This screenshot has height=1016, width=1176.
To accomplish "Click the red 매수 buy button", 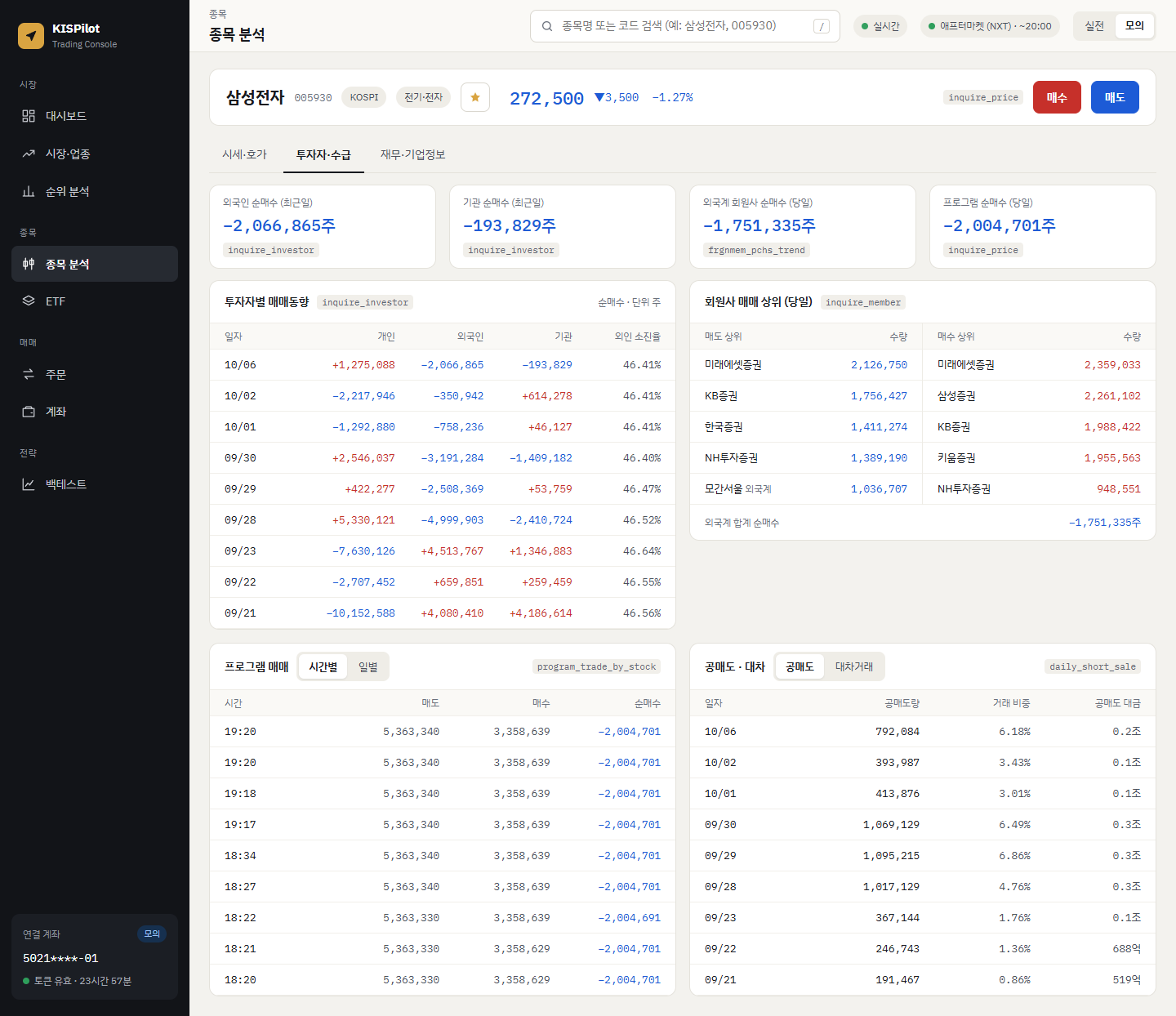I will pos(1057,97).
